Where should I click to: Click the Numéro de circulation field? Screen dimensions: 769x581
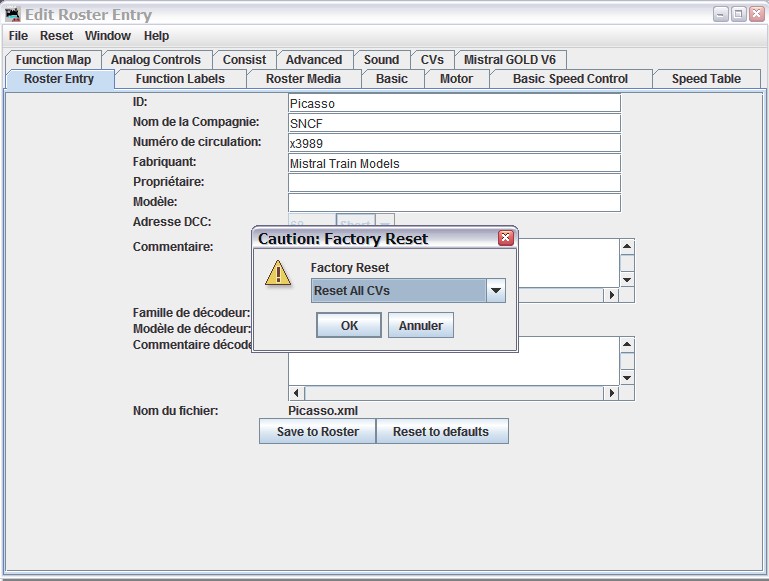(454, 144)
